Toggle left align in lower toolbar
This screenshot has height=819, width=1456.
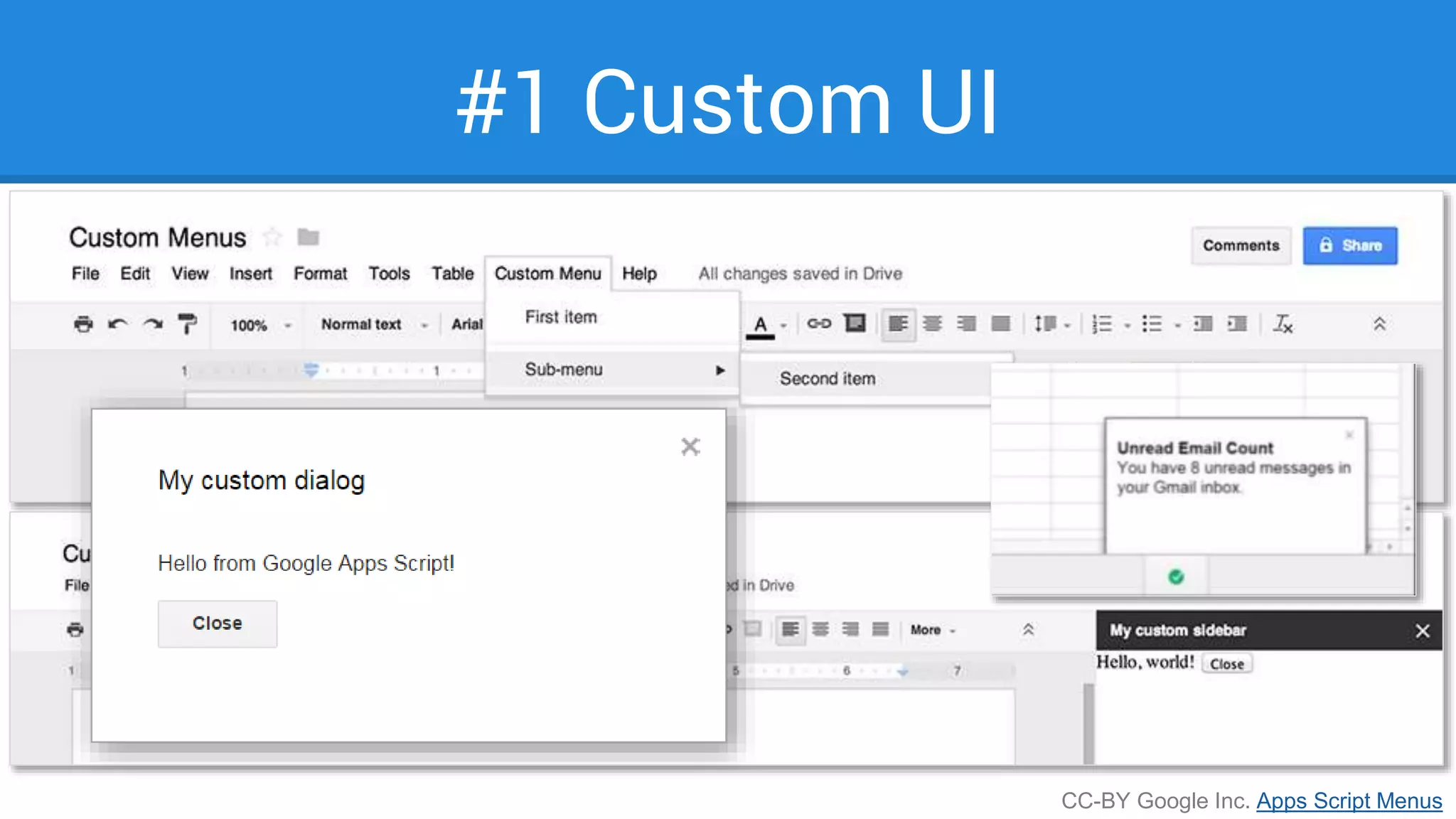point(790,629)
